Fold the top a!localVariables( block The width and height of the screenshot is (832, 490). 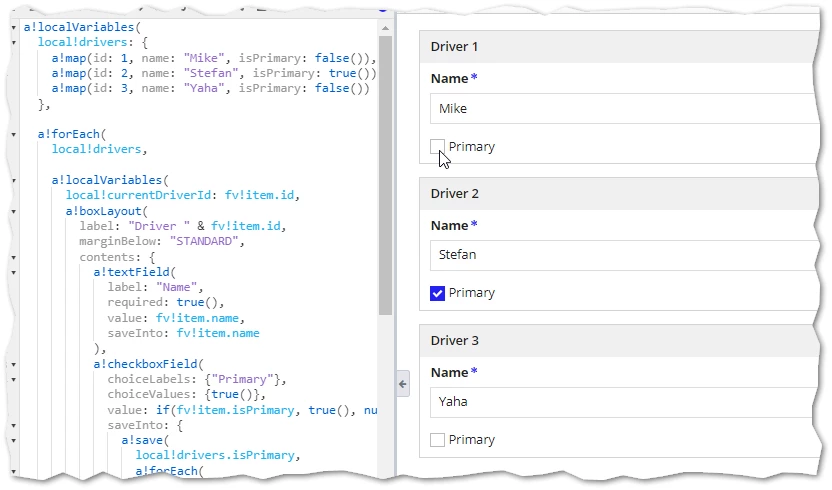pyautogui.click(x=14, y=27)
